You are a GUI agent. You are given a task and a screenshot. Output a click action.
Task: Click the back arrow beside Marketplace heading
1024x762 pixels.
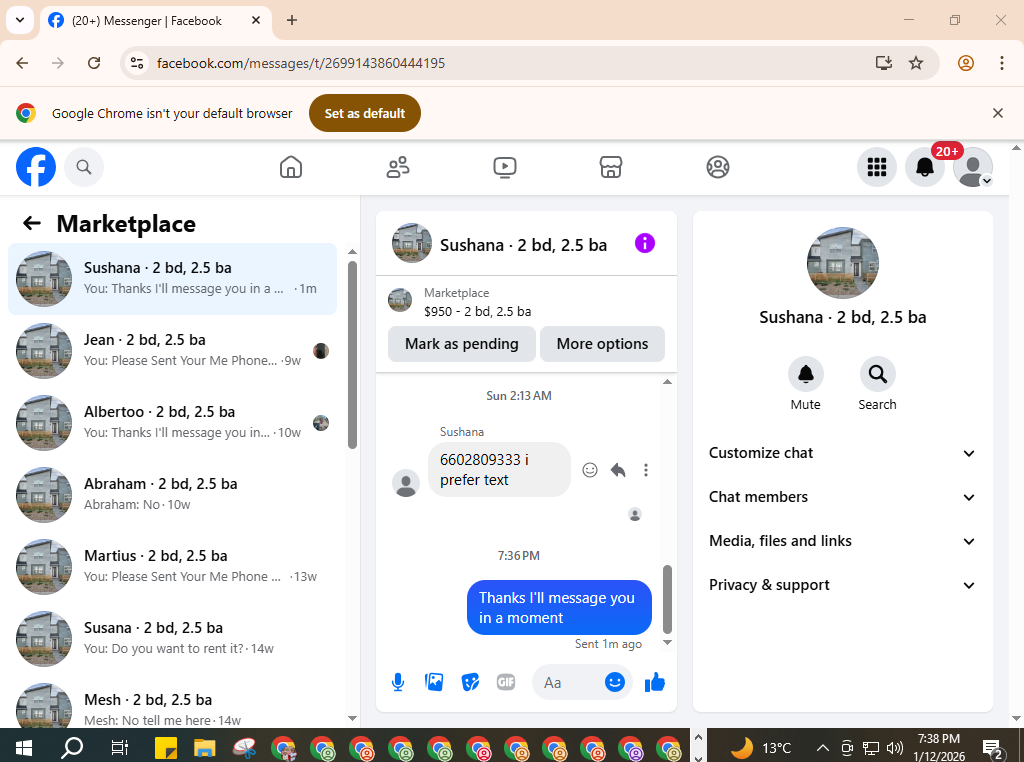[31, 224]
